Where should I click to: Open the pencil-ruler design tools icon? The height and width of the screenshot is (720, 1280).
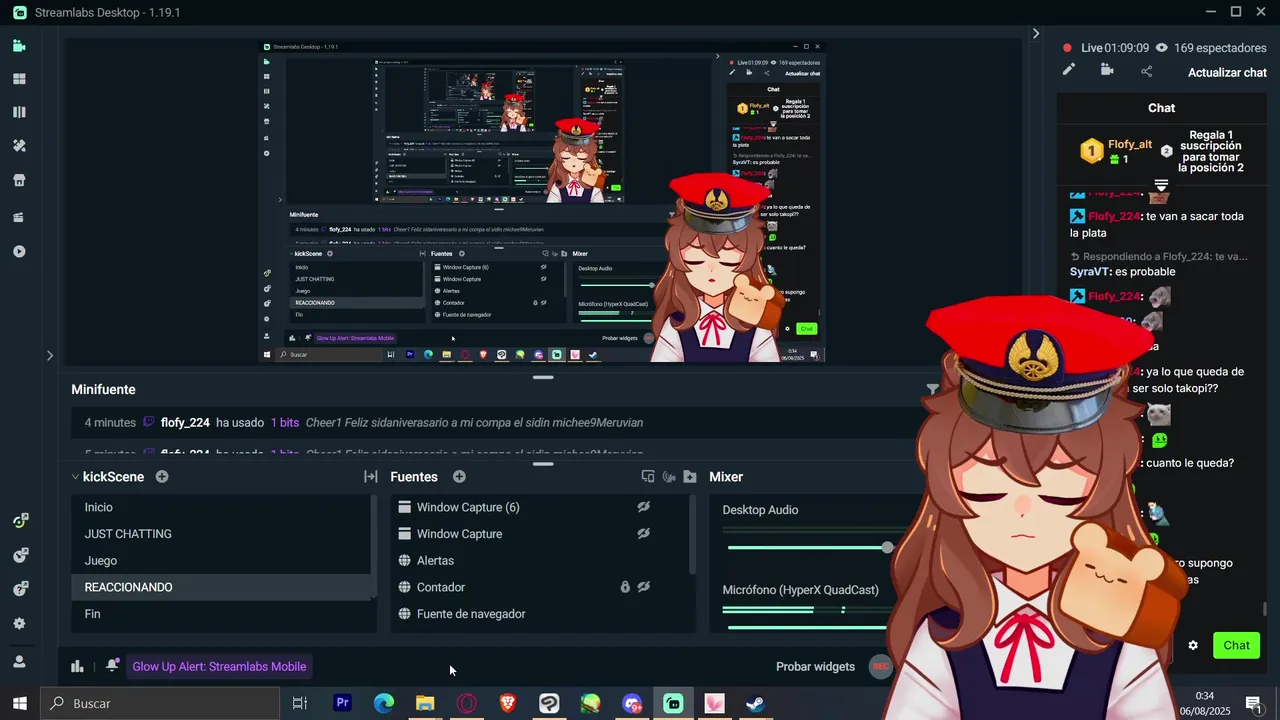19,146
